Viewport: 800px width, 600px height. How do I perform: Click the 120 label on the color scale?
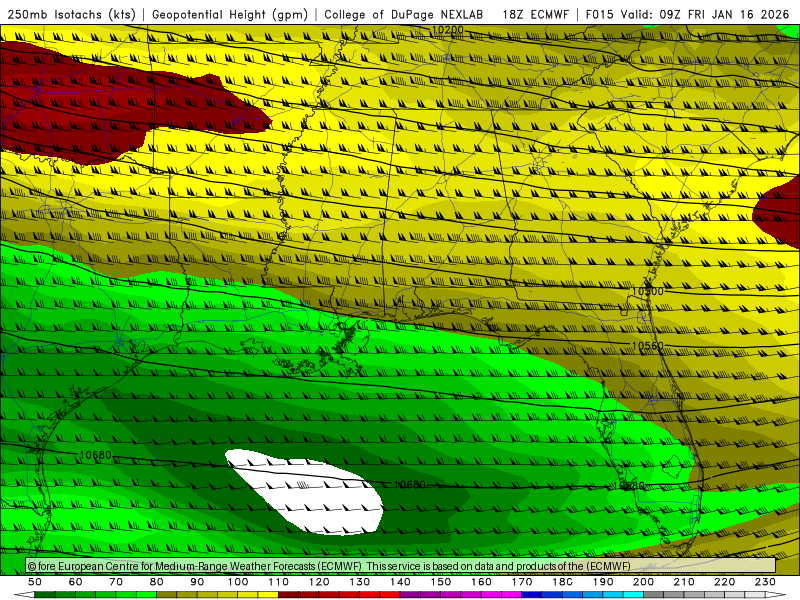tap(319, 582)
